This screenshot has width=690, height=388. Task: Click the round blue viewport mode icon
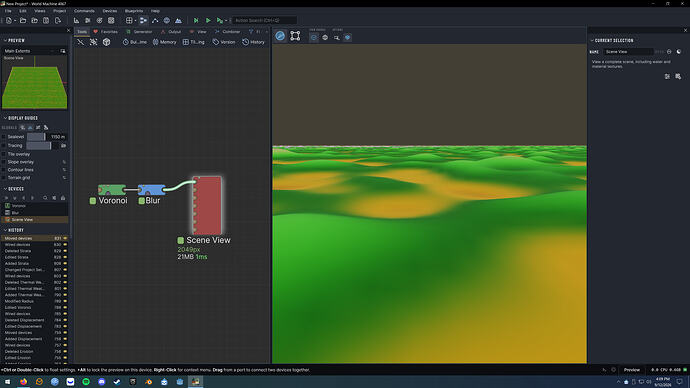click(280, 36)
